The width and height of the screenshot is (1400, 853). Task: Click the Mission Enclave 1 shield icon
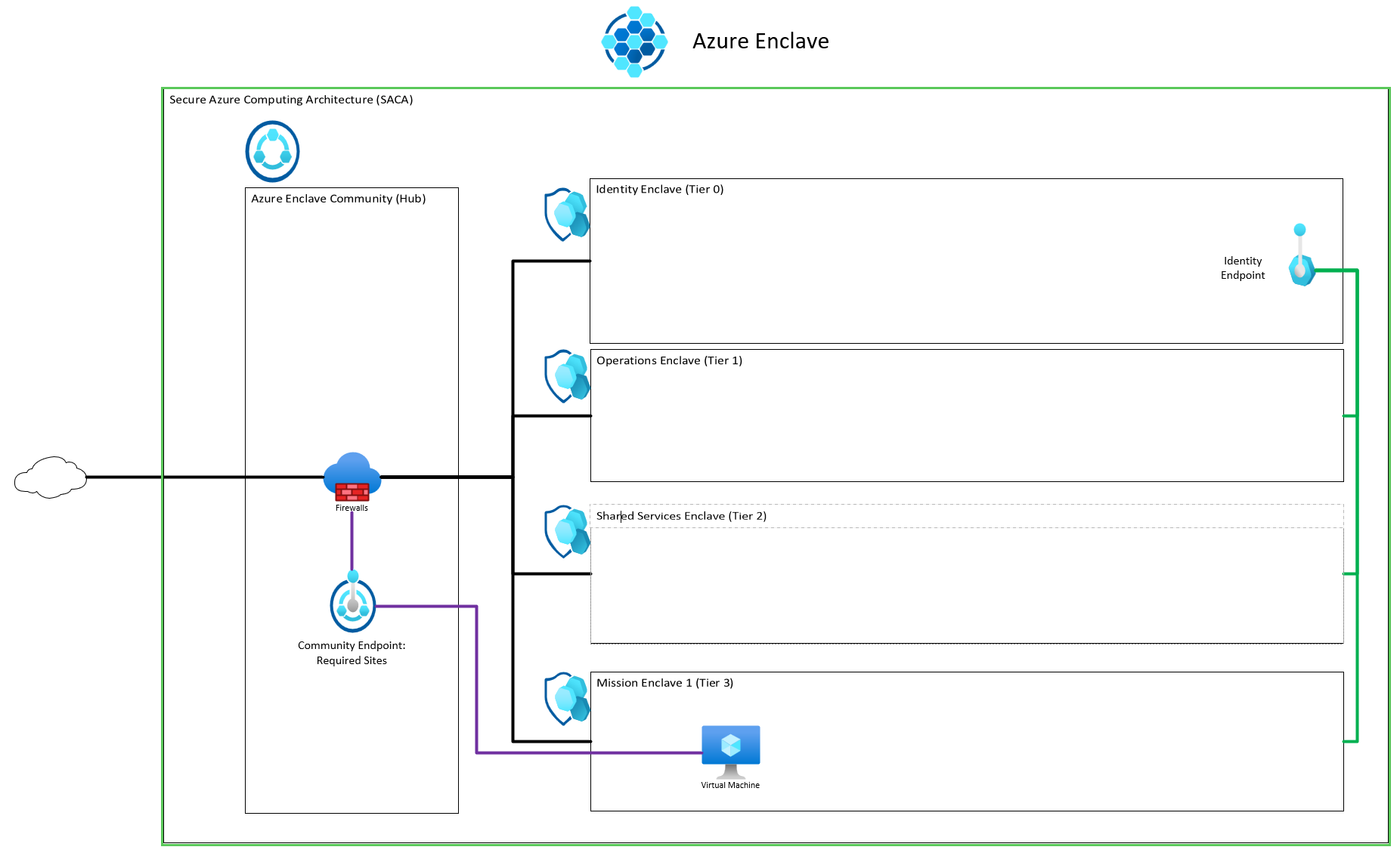pos(567,699)
